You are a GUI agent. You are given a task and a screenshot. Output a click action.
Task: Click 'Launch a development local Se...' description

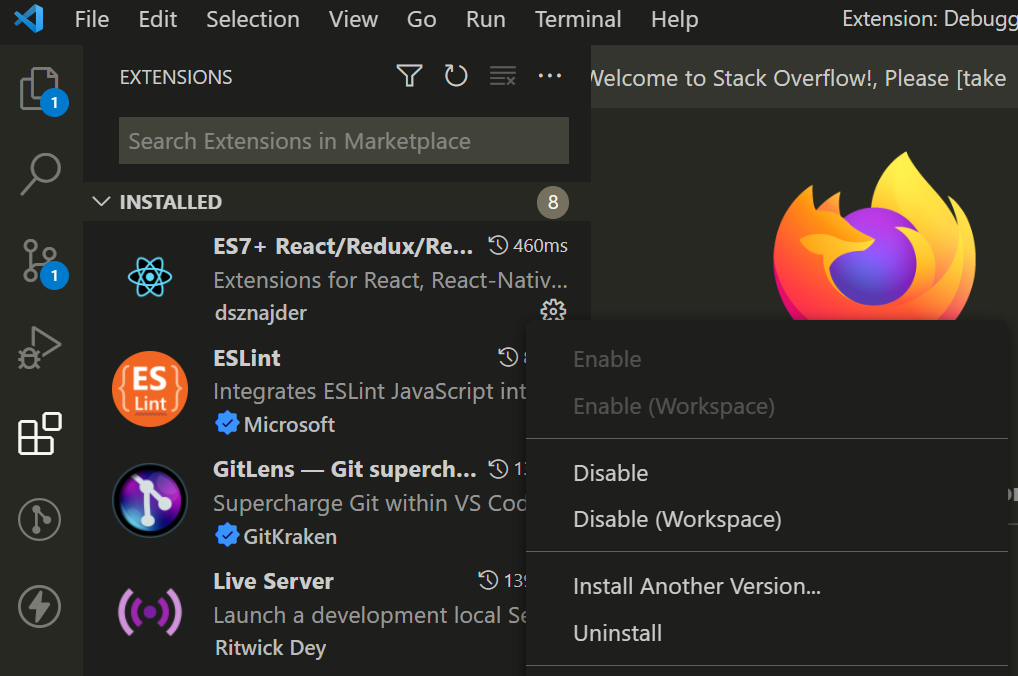tap(369, 615)
